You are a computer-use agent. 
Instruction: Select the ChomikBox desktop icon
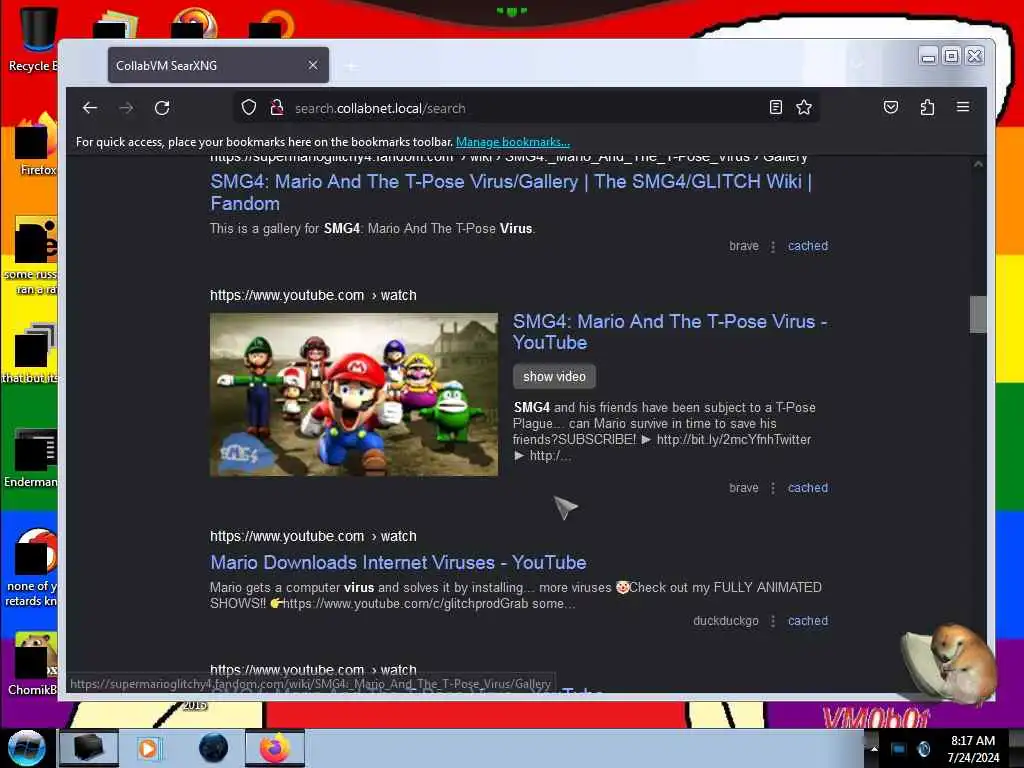(33, 664)
